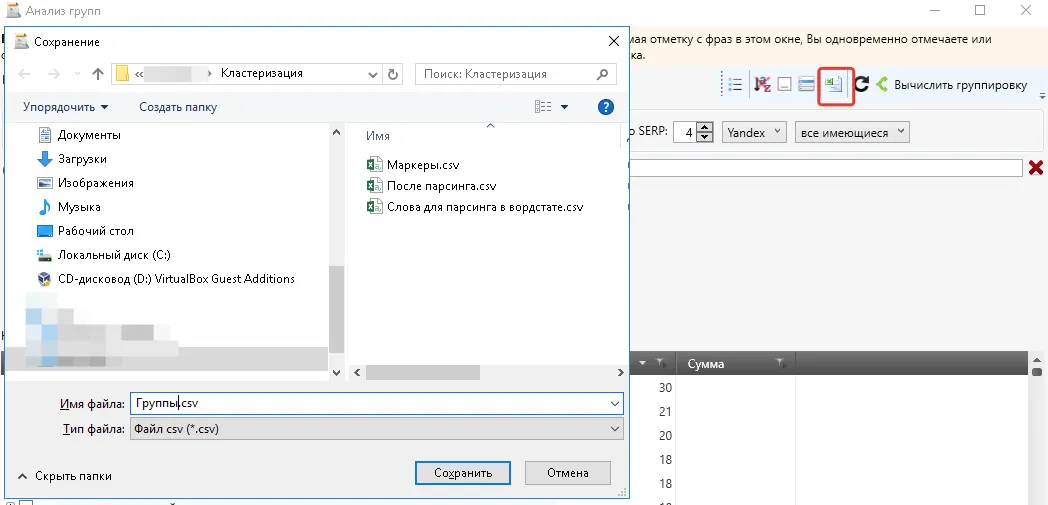Click the black refresh arrow in toolbar
This screenshot has width=1048, height=505.
(862, 84)
